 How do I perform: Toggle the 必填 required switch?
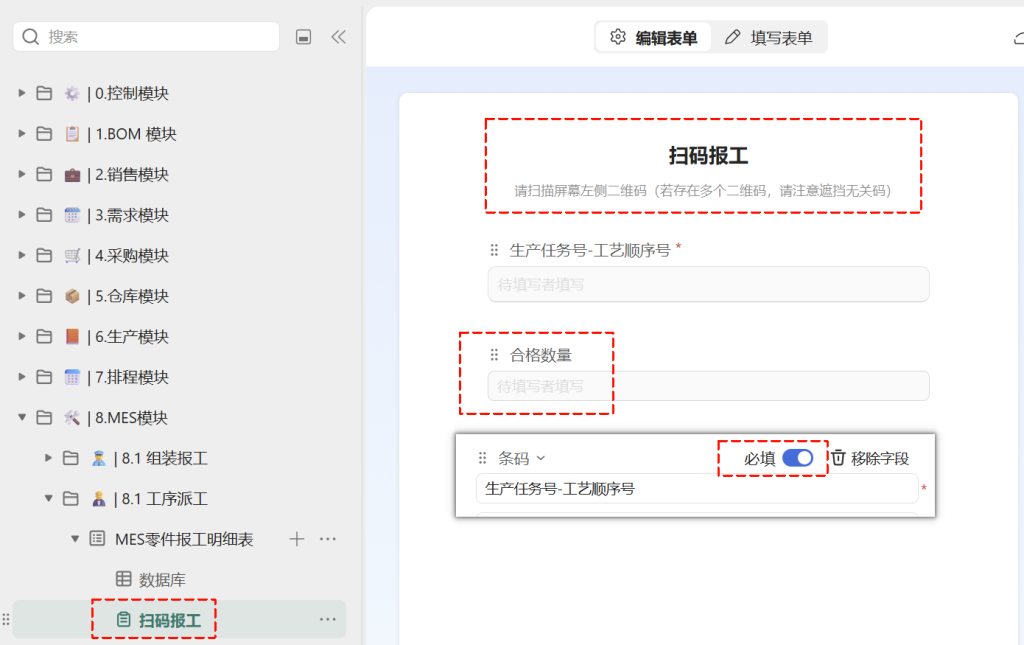click(797, 458)
